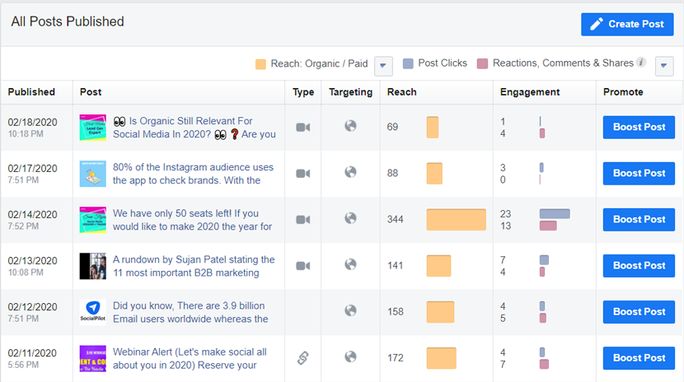Screen dimensions: 684x382
Task: Click the pencil icon on Create Post
Action: click(596, 24)
